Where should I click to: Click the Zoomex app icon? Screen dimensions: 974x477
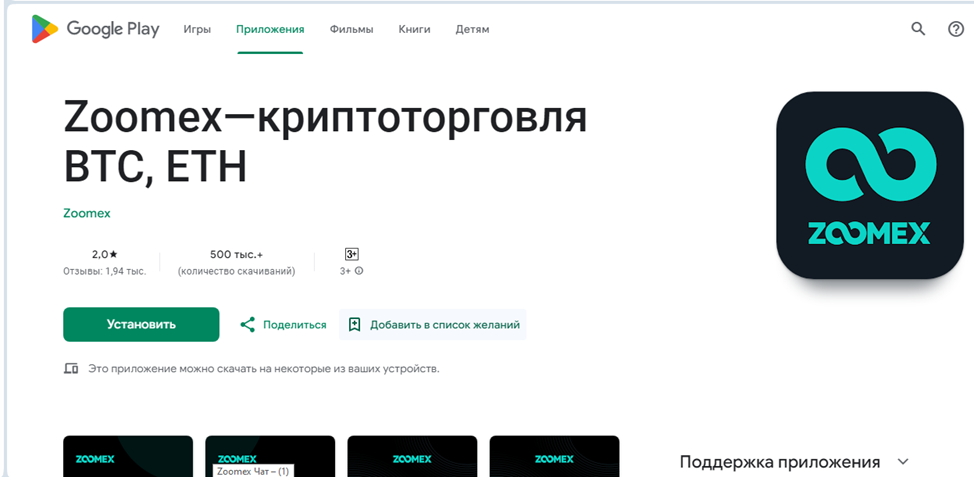coord(870,185)
